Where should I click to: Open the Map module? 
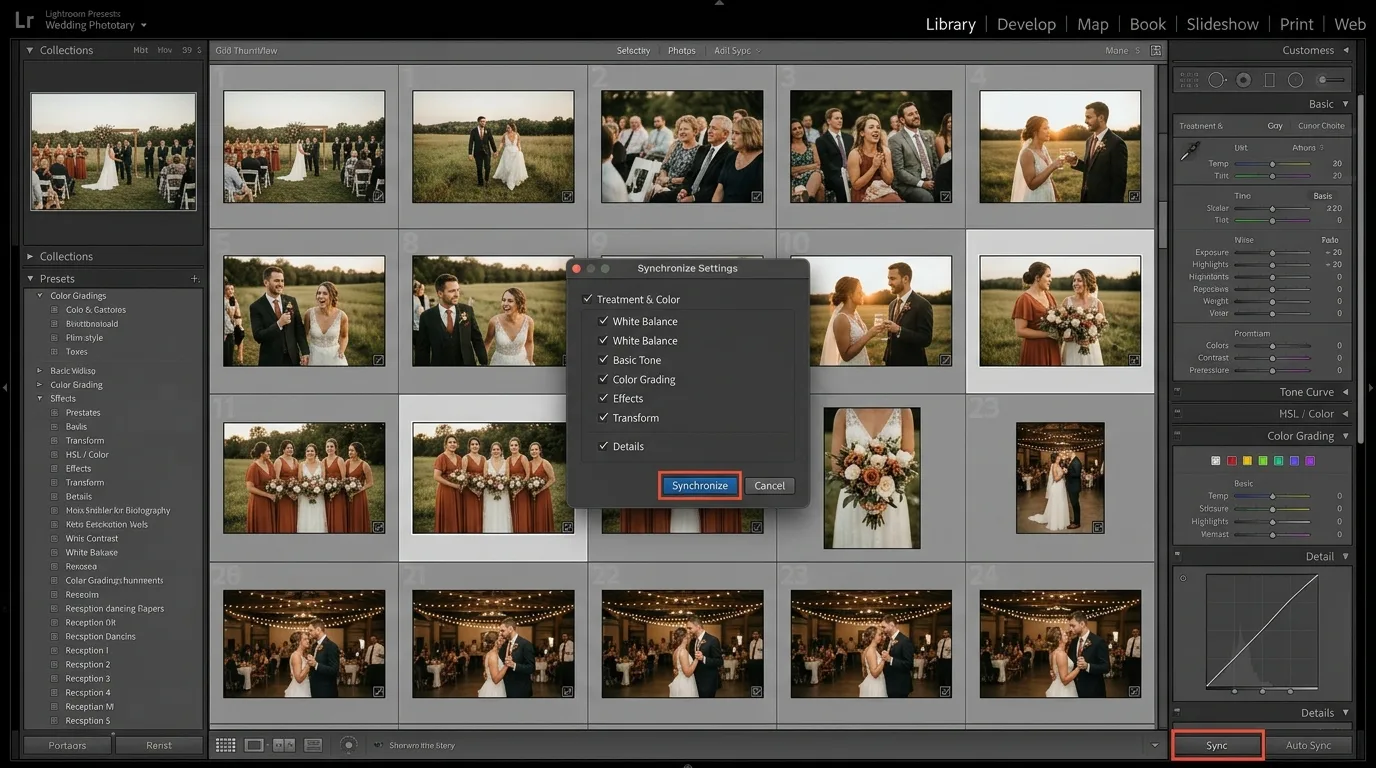click(x=1092, y=24)
